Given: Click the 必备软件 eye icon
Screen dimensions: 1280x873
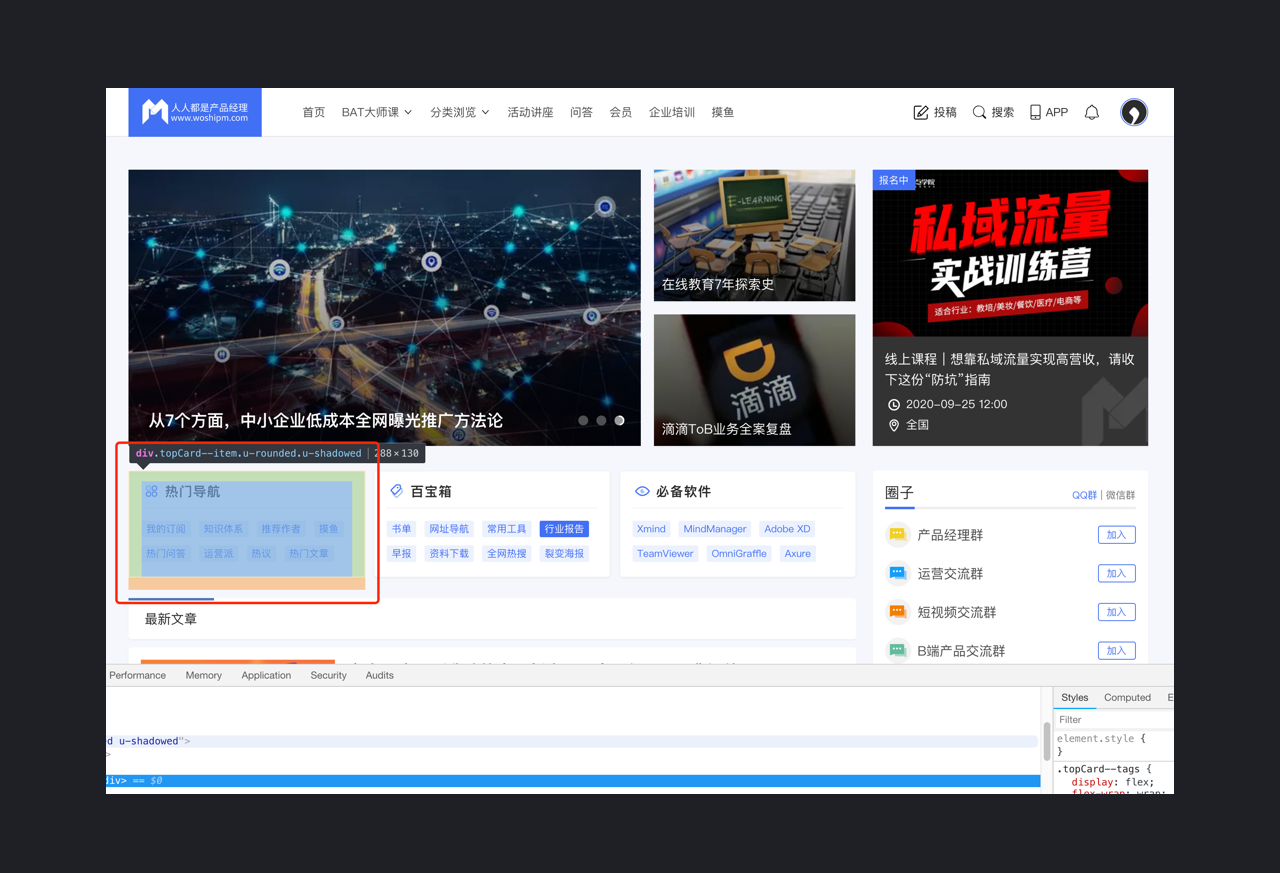Looking at the screenshot, I should pos(642,491).
